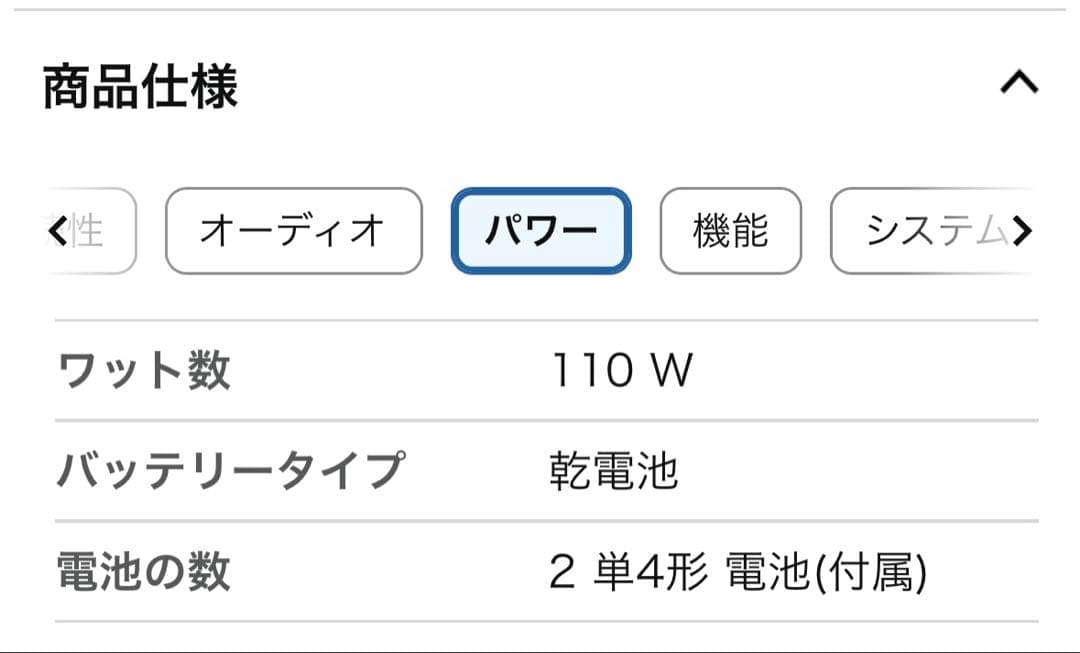
Task: Reselect the active パワー tab chip
Action: pyautogui.click(x=541, y=230)
